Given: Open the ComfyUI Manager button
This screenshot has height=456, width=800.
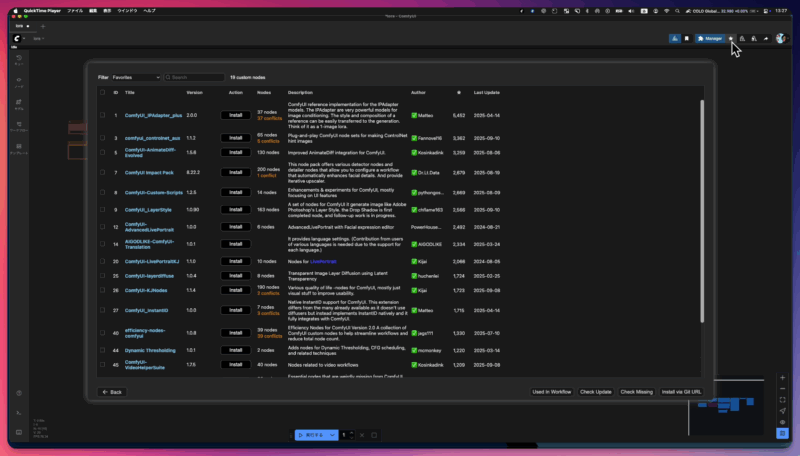Looking at the screenshot, I should point(710,38).
